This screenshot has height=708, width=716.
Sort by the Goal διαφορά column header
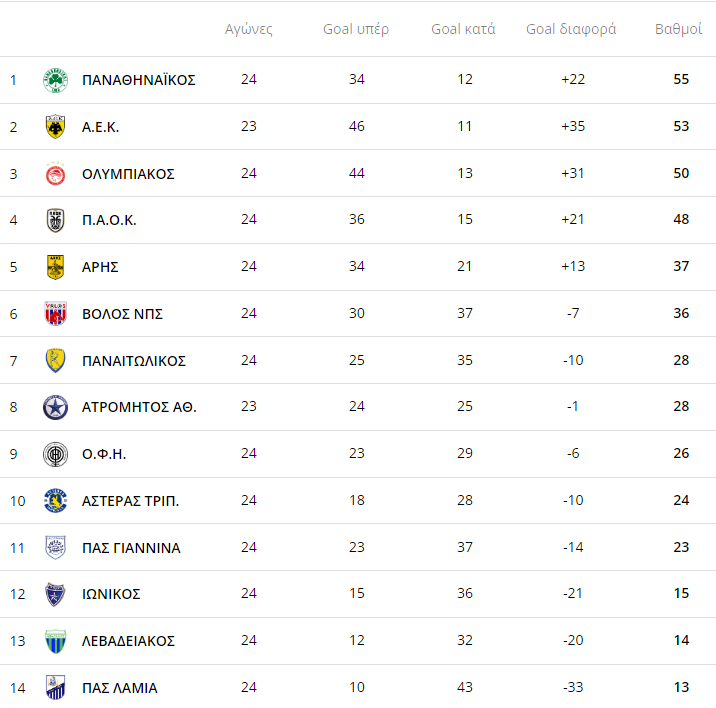click(x=571, y=29)
